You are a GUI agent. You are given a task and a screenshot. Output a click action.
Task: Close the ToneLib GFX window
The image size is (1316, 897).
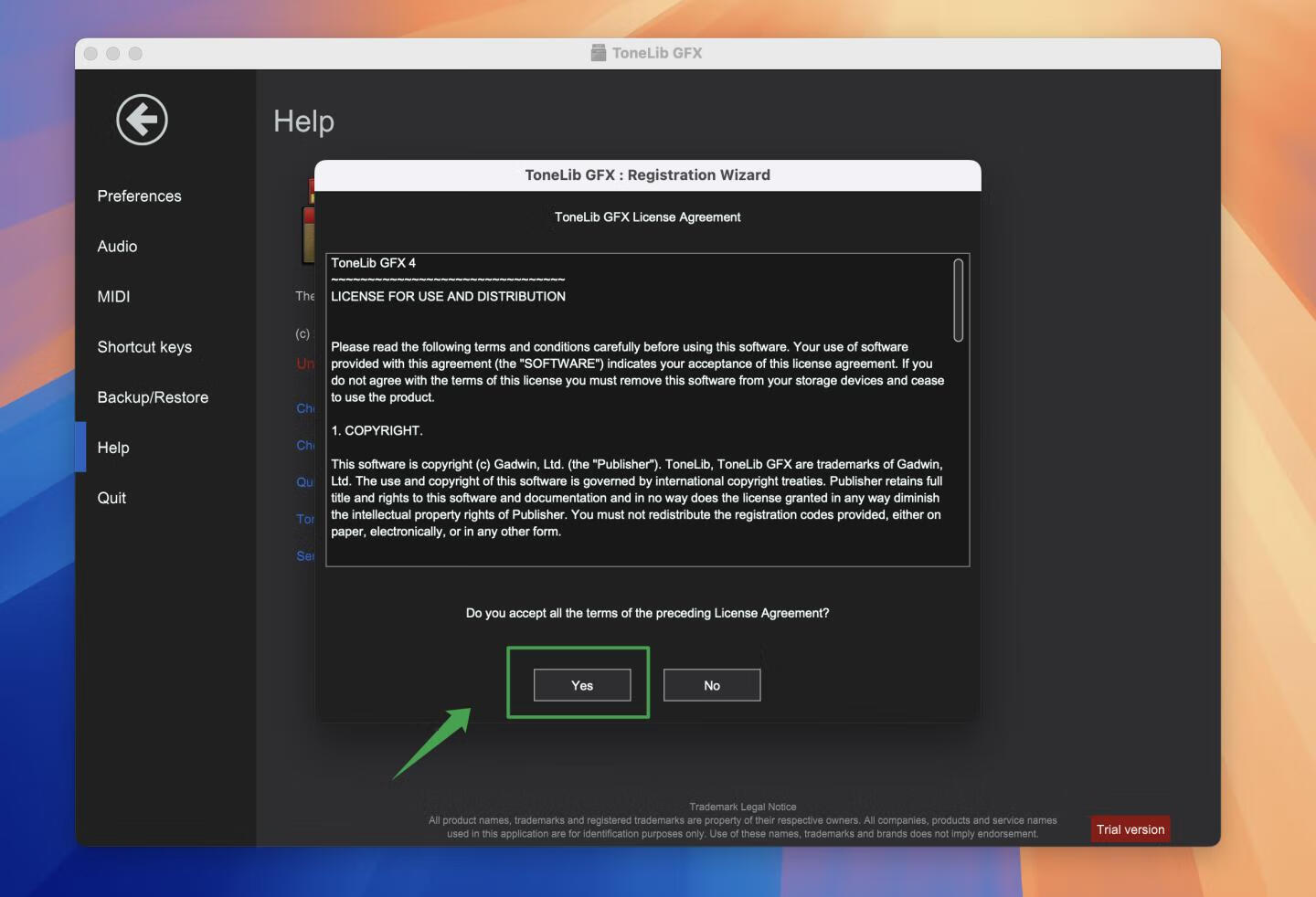click(x=90, y=53)
